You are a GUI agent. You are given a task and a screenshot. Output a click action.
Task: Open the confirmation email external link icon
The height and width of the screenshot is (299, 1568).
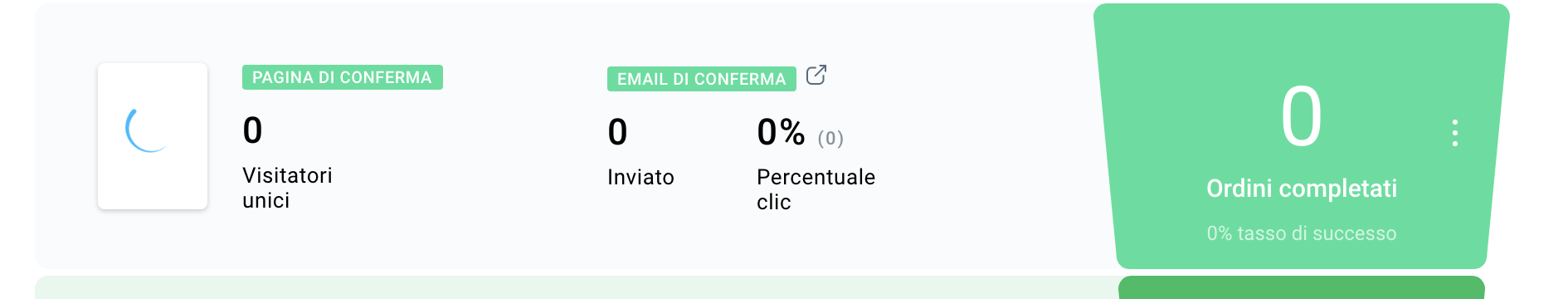pyautogui.click(x=816, y=75)
